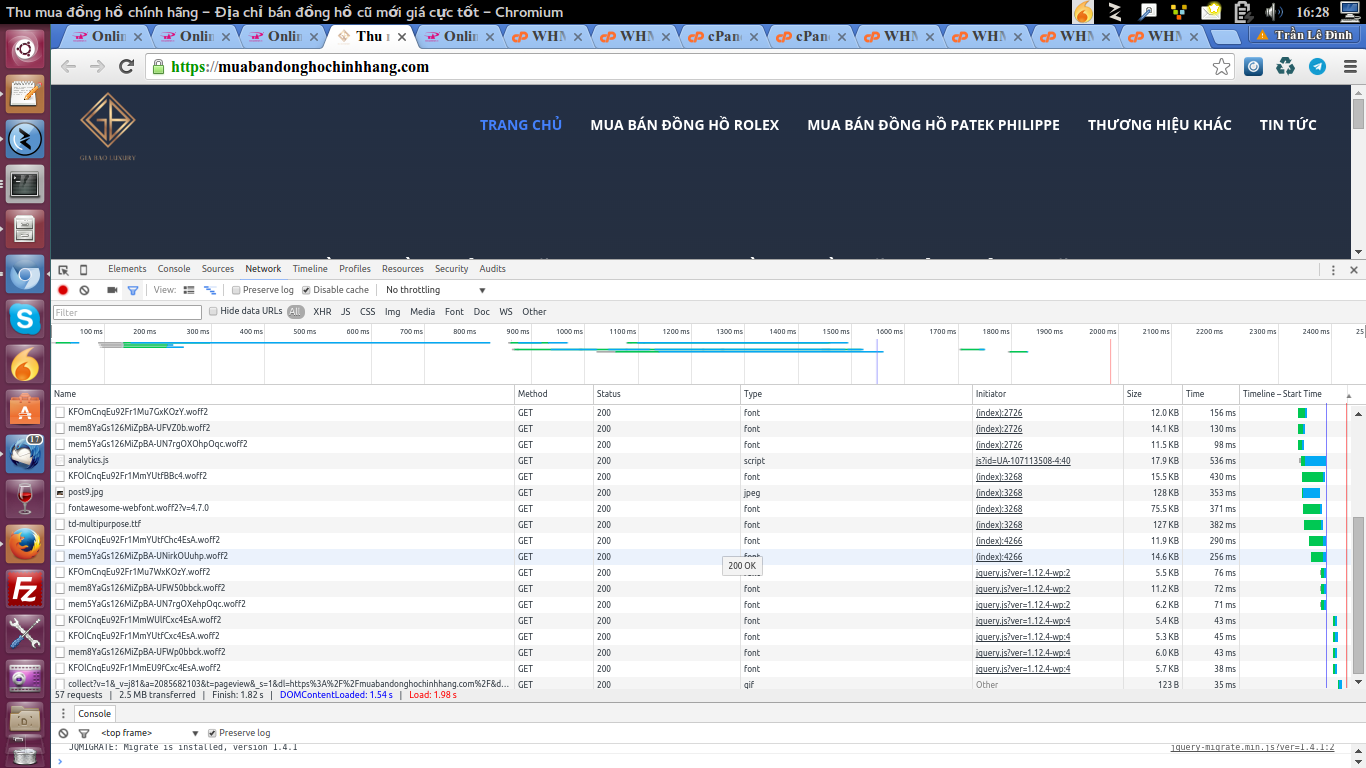Open the Terminal from the launcher

pos(25,184)
